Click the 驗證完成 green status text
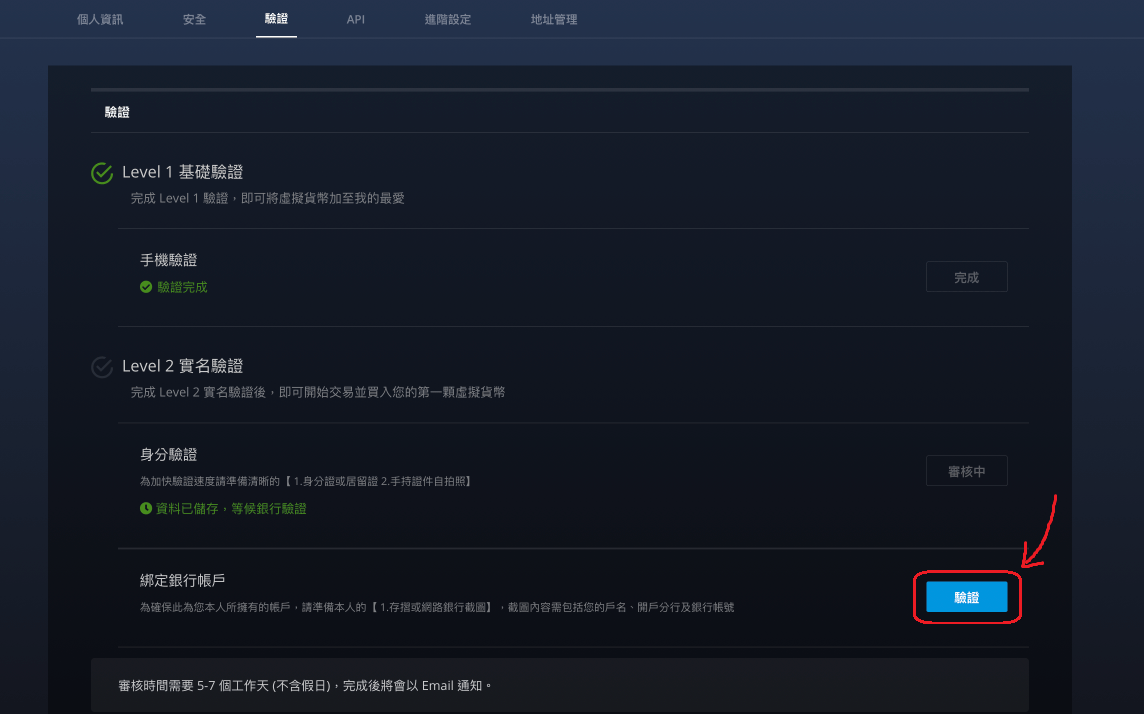This screenshot has height=714, width=1144. click(x=180, y=287)
